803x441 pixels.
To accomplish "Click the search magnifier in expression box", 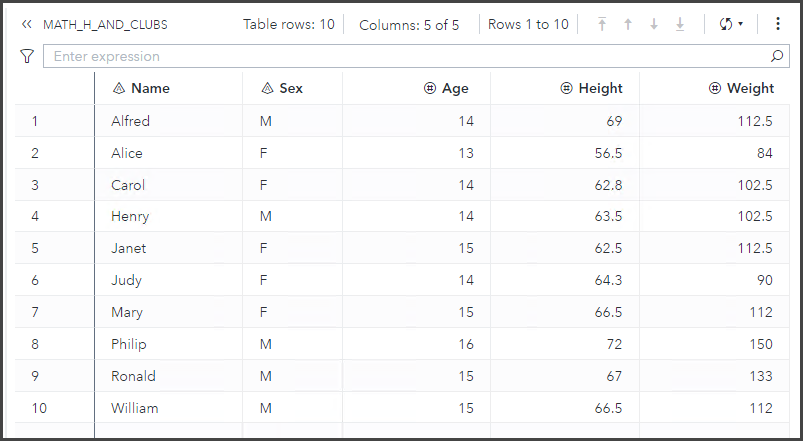I will 777,57.
